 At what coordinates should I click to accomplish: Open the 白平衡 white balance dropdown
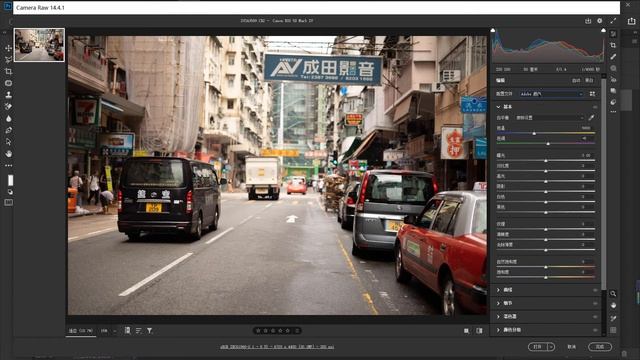click(x=549, y=118)
